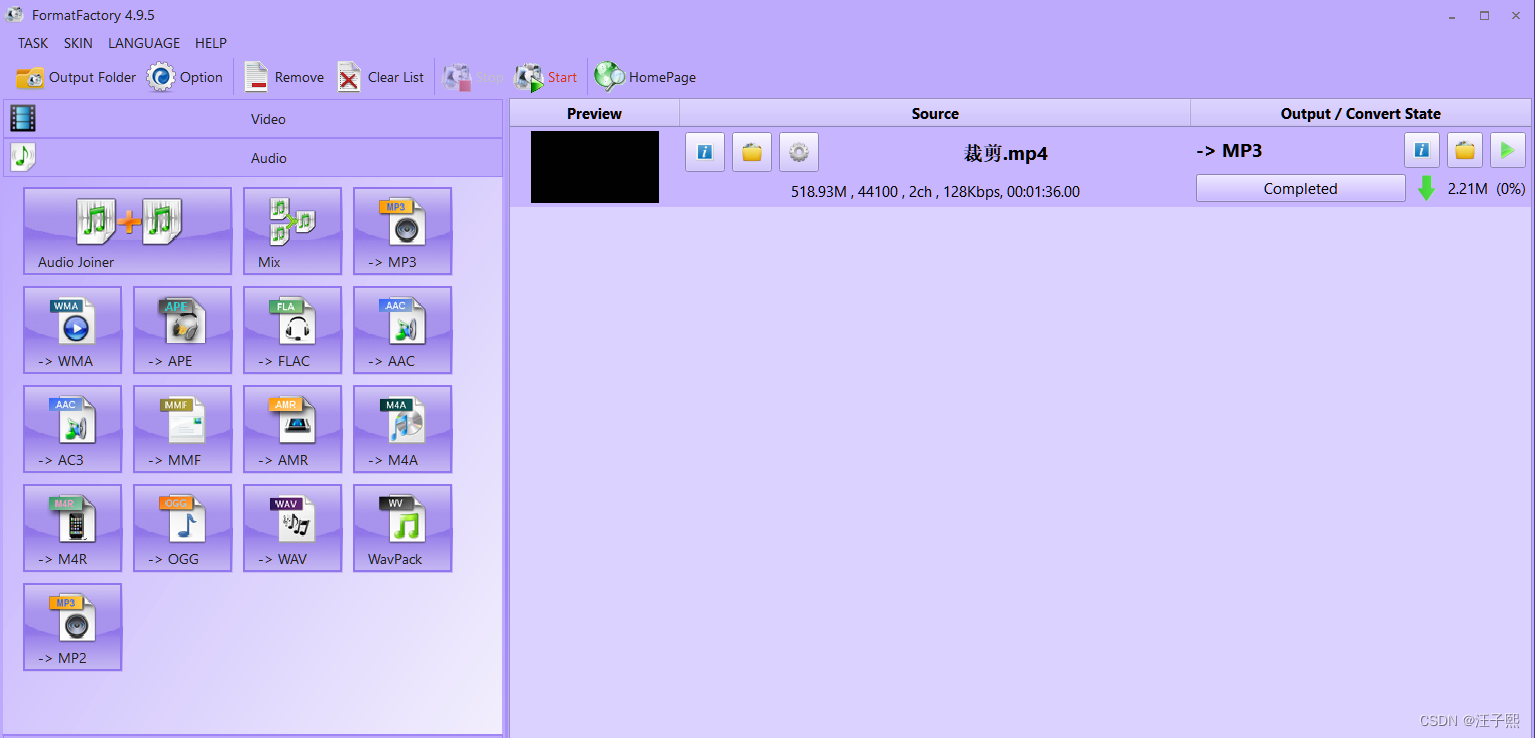
Task: Click the green down arrow indicator
Action: 1426,188
